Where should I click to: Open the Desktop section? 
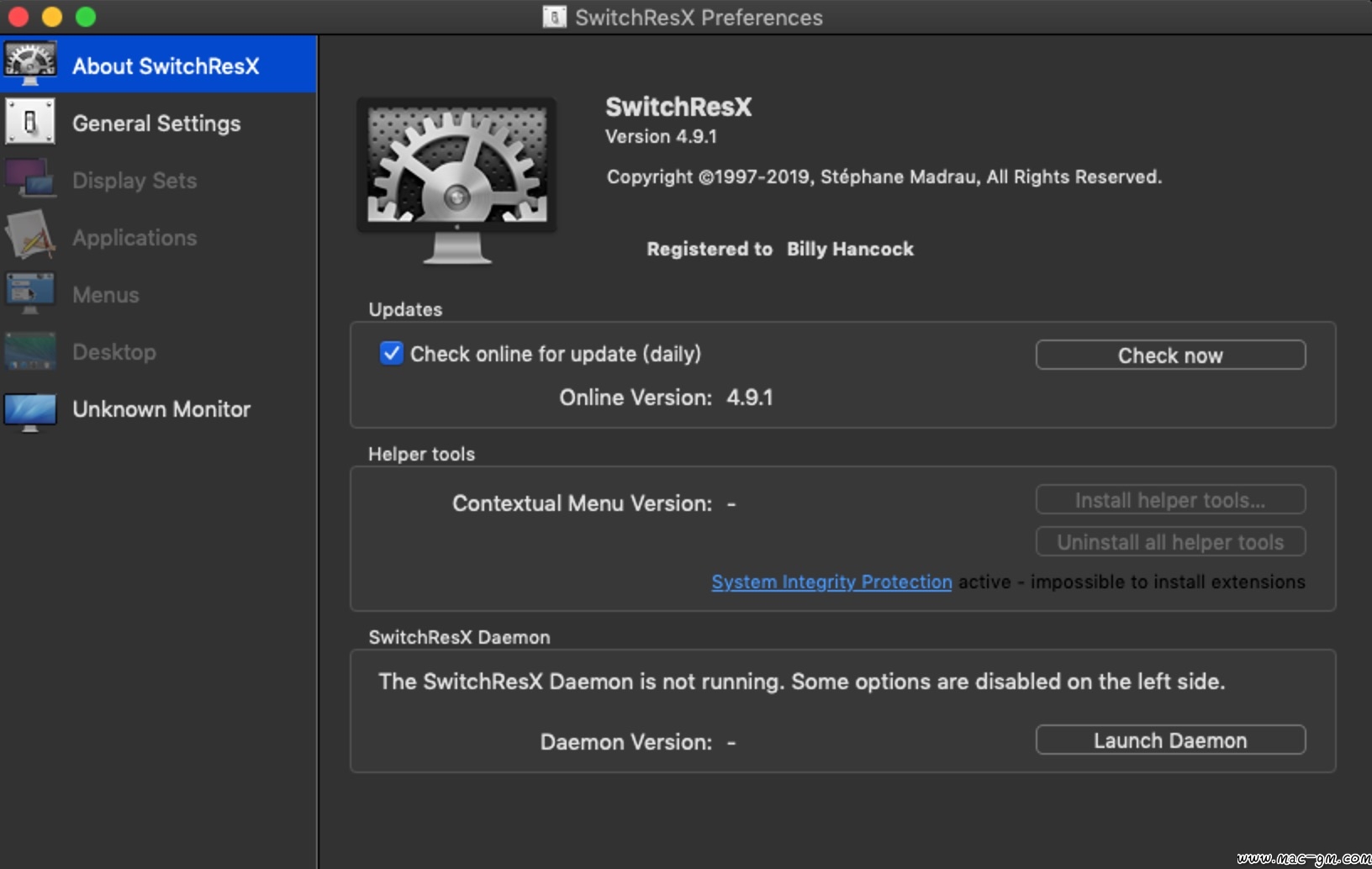click(158, 351)
